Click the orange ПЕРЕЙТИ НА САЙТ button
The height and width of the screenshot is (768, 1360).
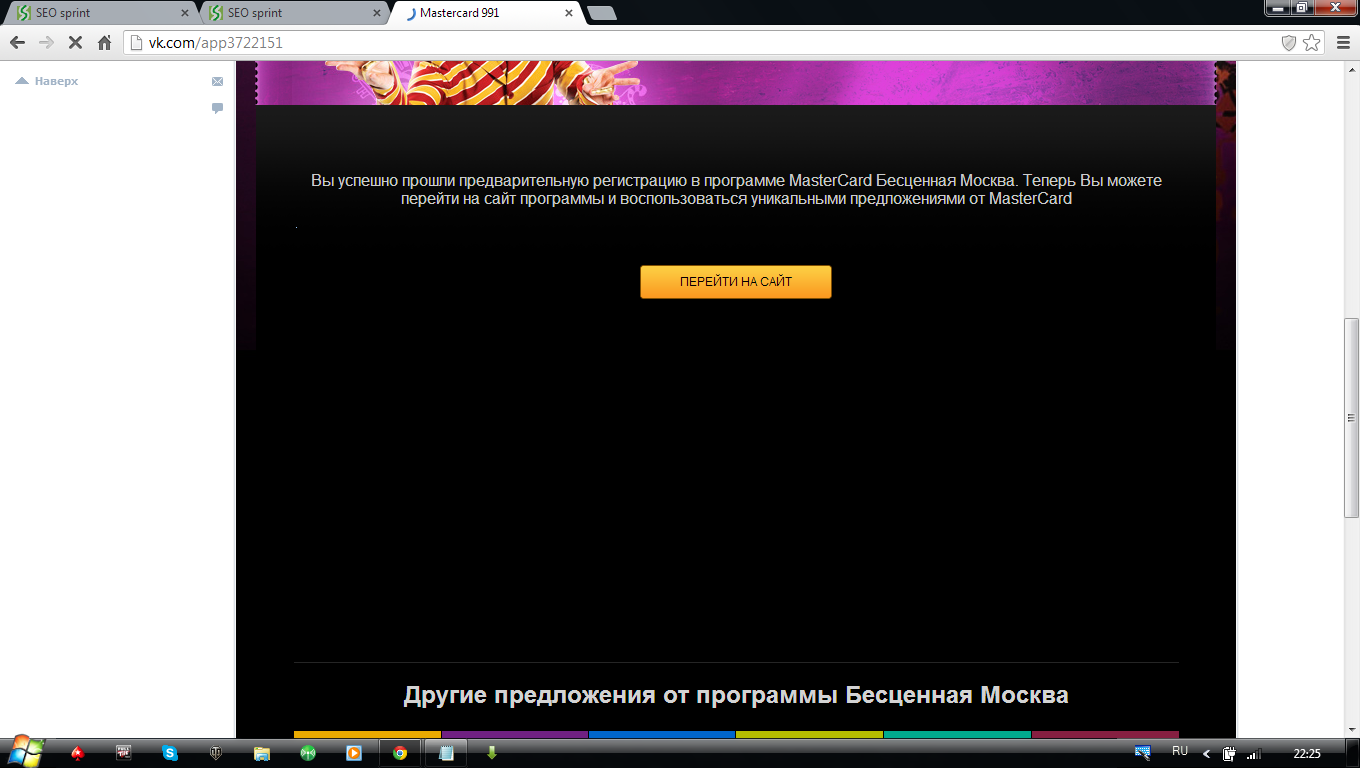click(x=735, y=282)
